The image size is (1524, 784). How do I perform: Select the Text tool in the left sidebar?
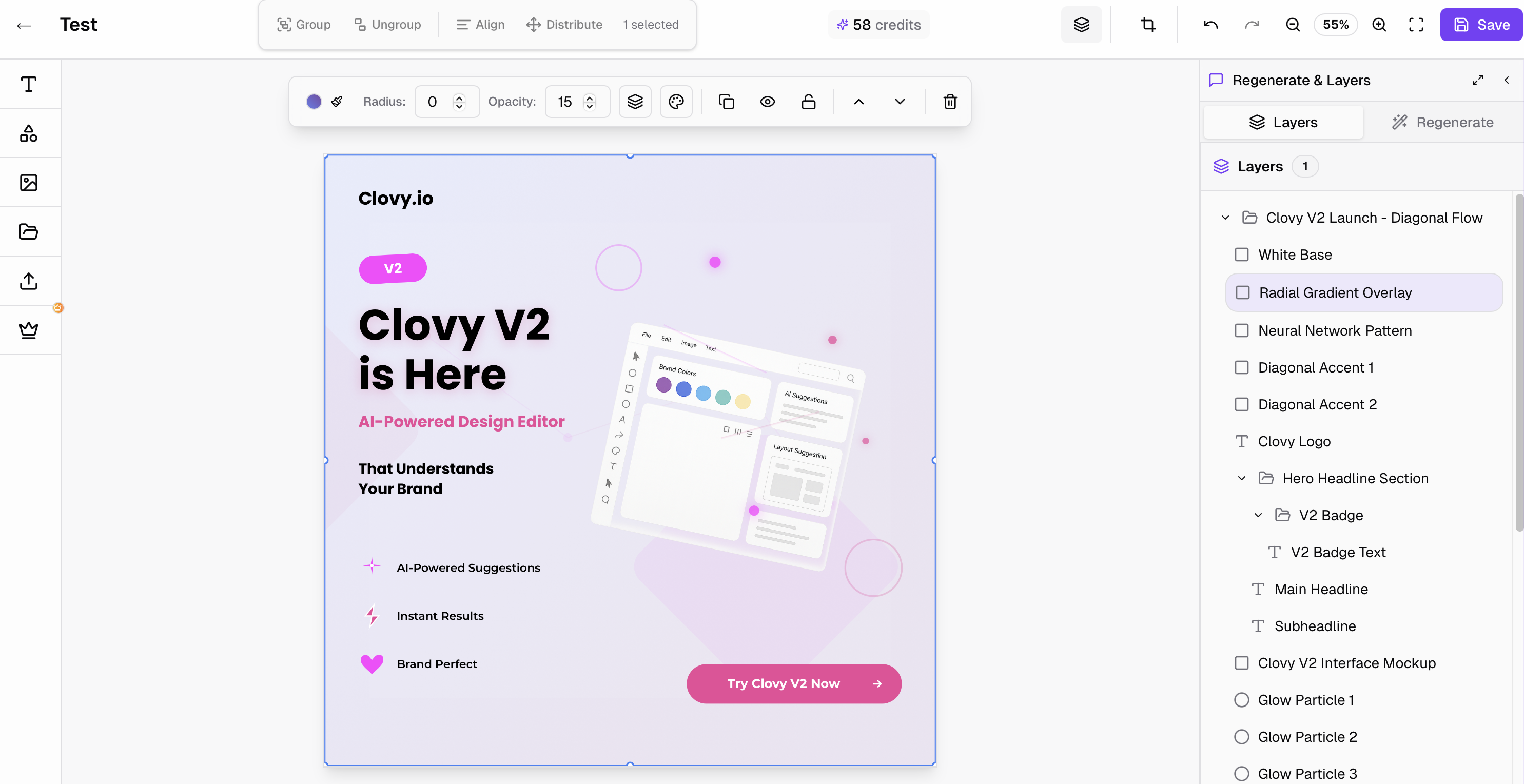tap(29, 84)
